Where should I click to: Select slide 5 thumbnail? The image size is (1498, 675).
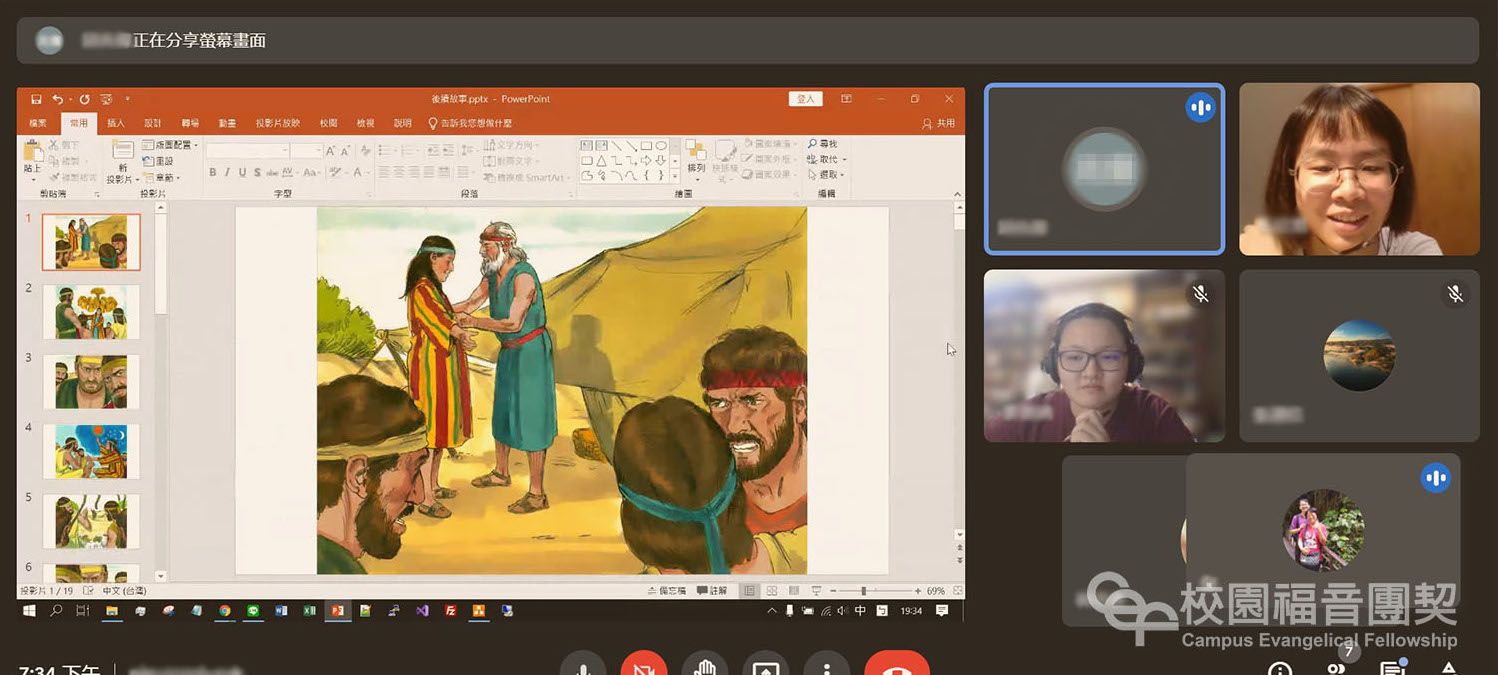[91, 521]
